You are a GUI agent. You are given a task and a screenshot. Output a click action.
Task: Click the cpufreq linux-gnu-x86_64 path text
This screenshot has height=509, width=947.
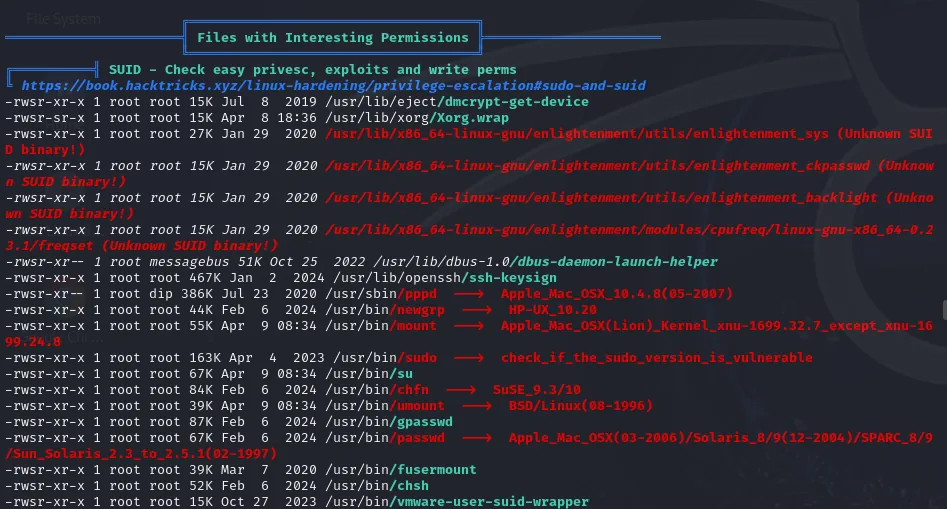pos(629,229)
